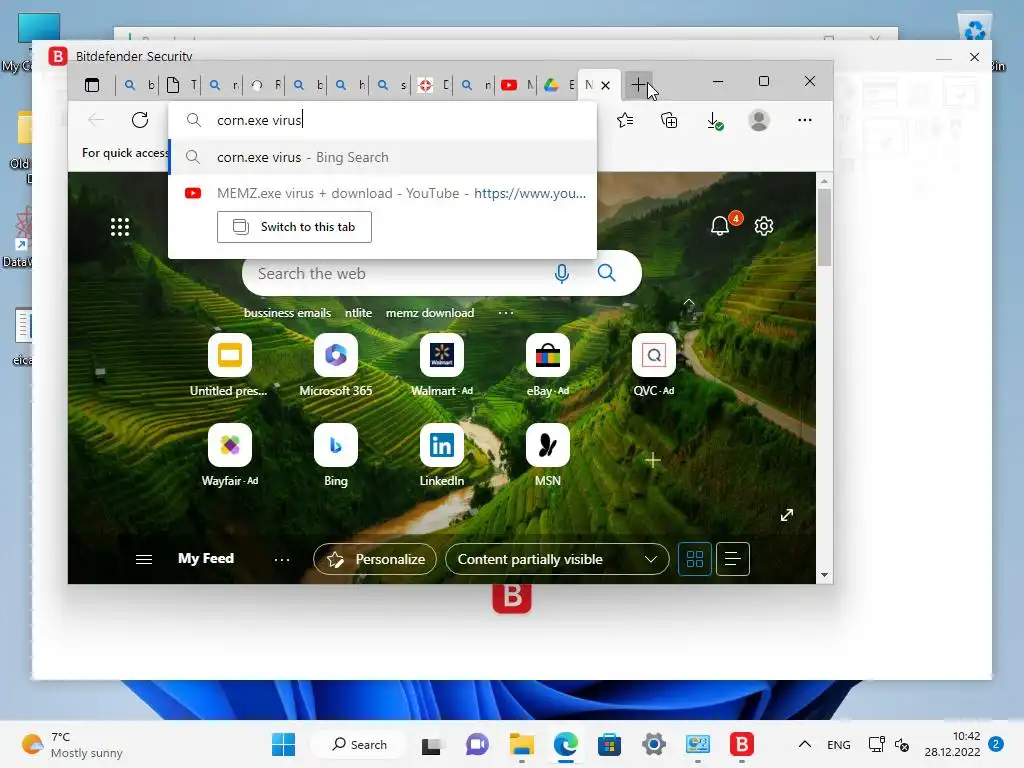Collapse quick links with chevron arrow
The height and width of the screenshot is (768, 1024).
click(688, 303)
